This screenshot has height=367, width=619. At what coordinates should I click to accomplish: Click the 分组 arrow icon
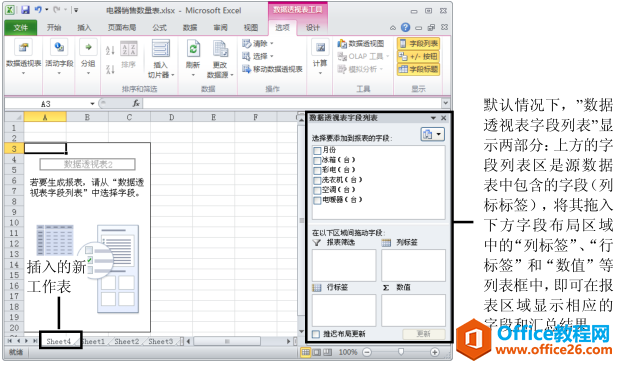coord(88,48)
